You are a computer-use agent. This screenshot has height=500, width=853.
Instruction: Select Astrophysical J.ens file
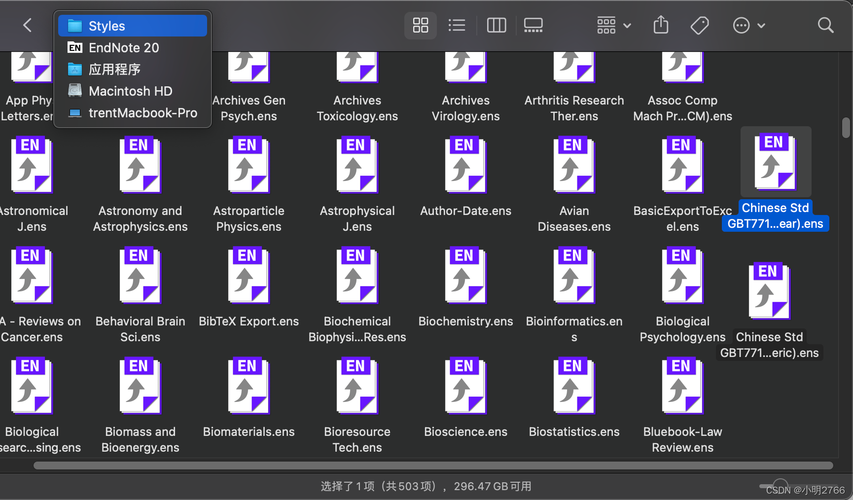(357, 185)
